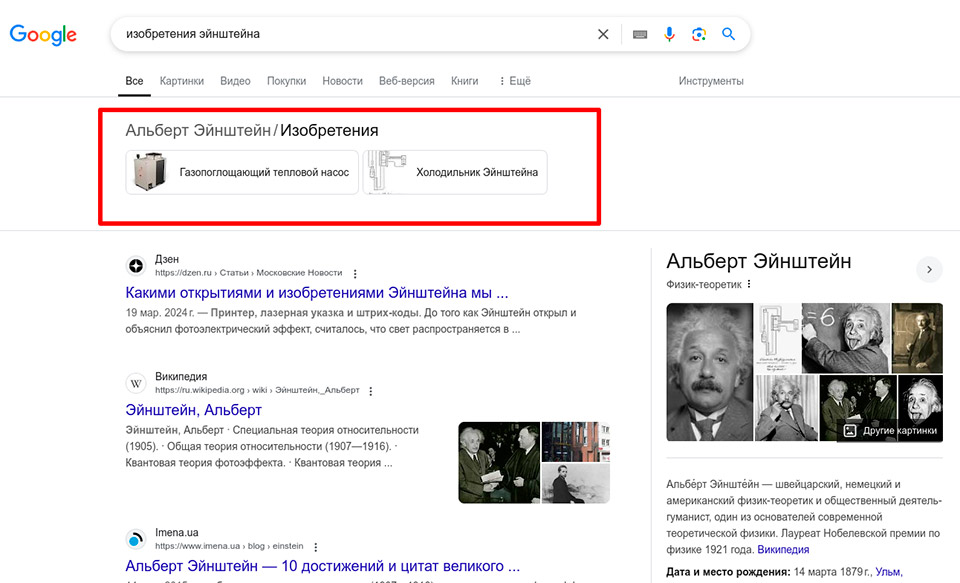This screenshot has height=583, width=960.
Task: Switch to the Картинки tab
Action: tap(182, 81)
